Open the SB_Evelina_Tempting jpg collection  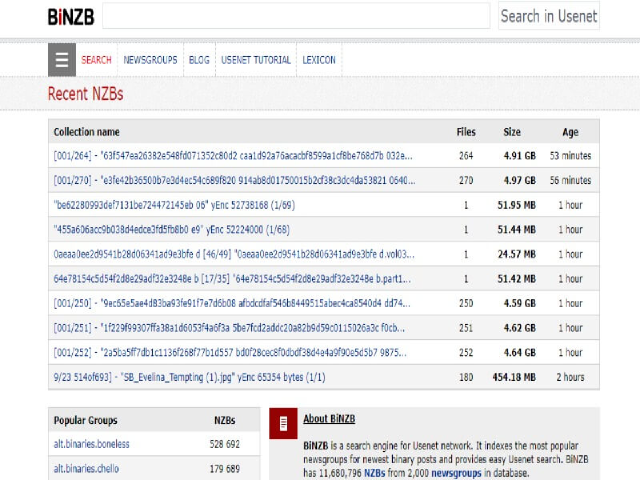point(189,377)
